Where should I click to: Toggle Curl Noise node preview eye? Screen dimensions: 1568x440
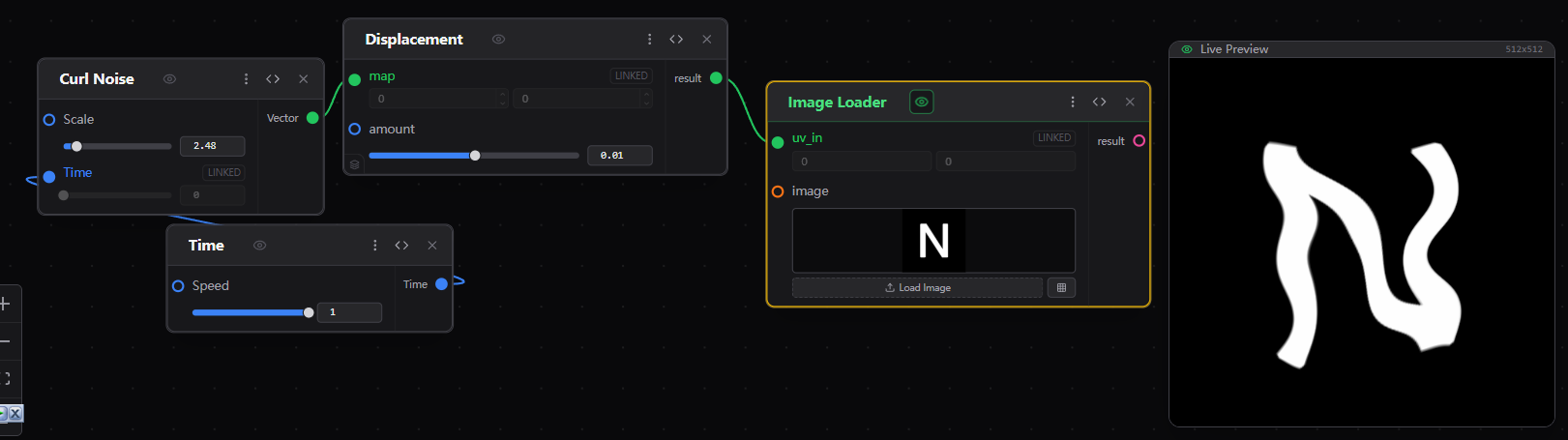coord(169,79)
